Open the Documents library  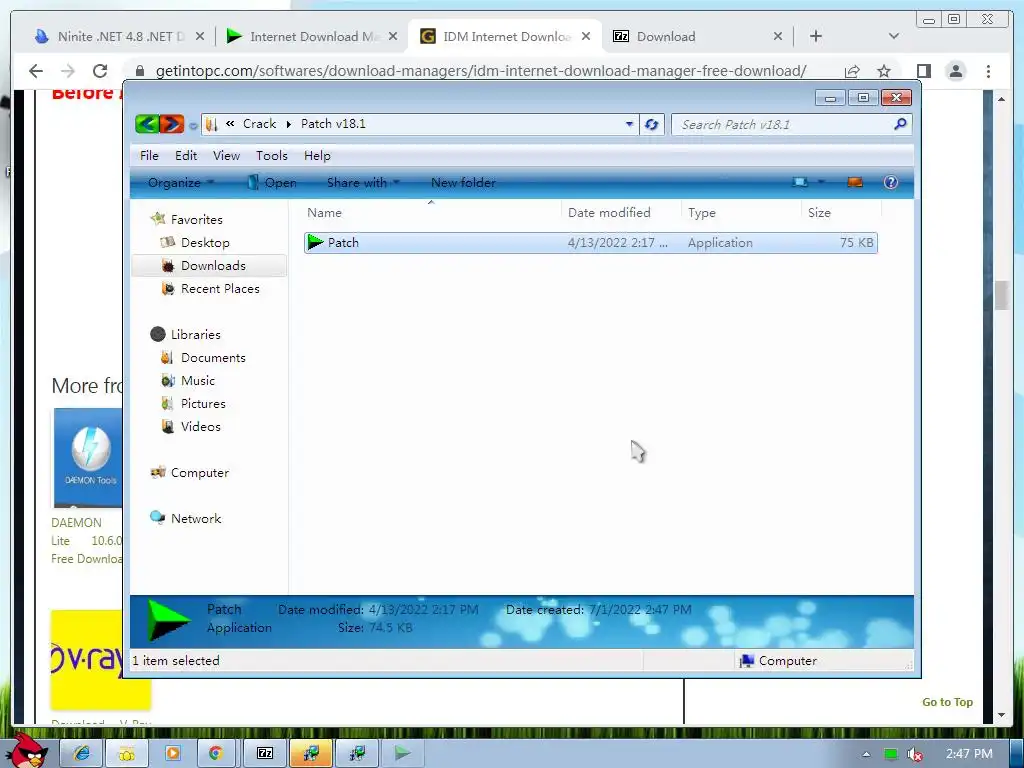click(213, 358)
